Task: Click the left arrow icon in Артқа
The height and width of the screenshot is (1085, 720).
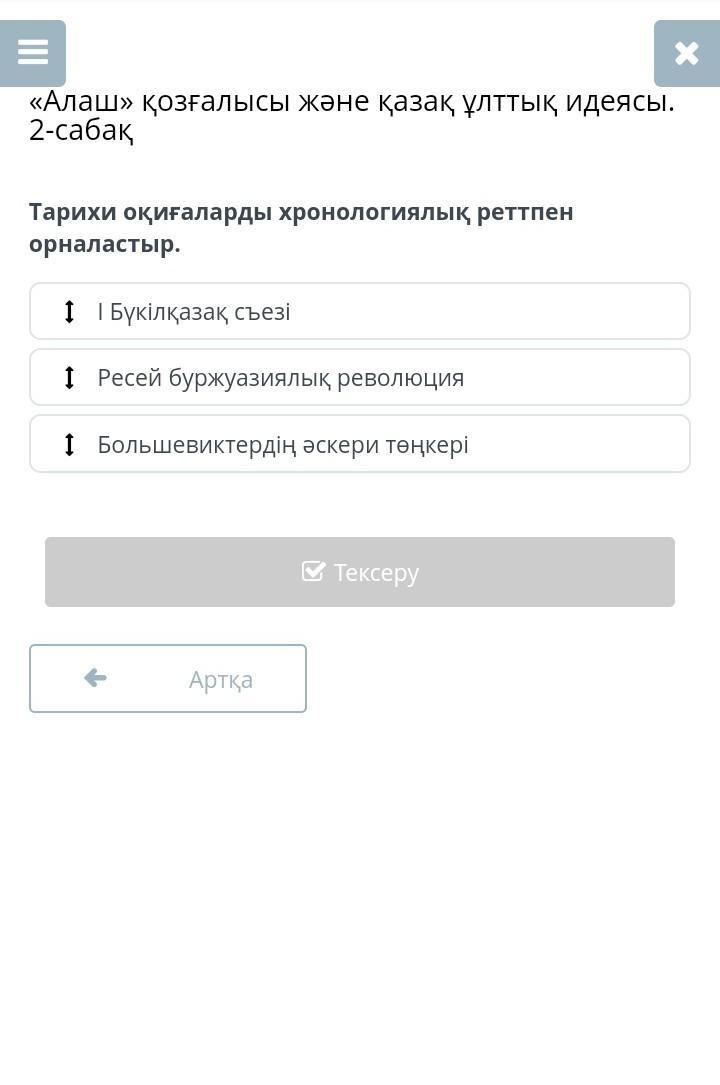Action: (x=95, y=677)
